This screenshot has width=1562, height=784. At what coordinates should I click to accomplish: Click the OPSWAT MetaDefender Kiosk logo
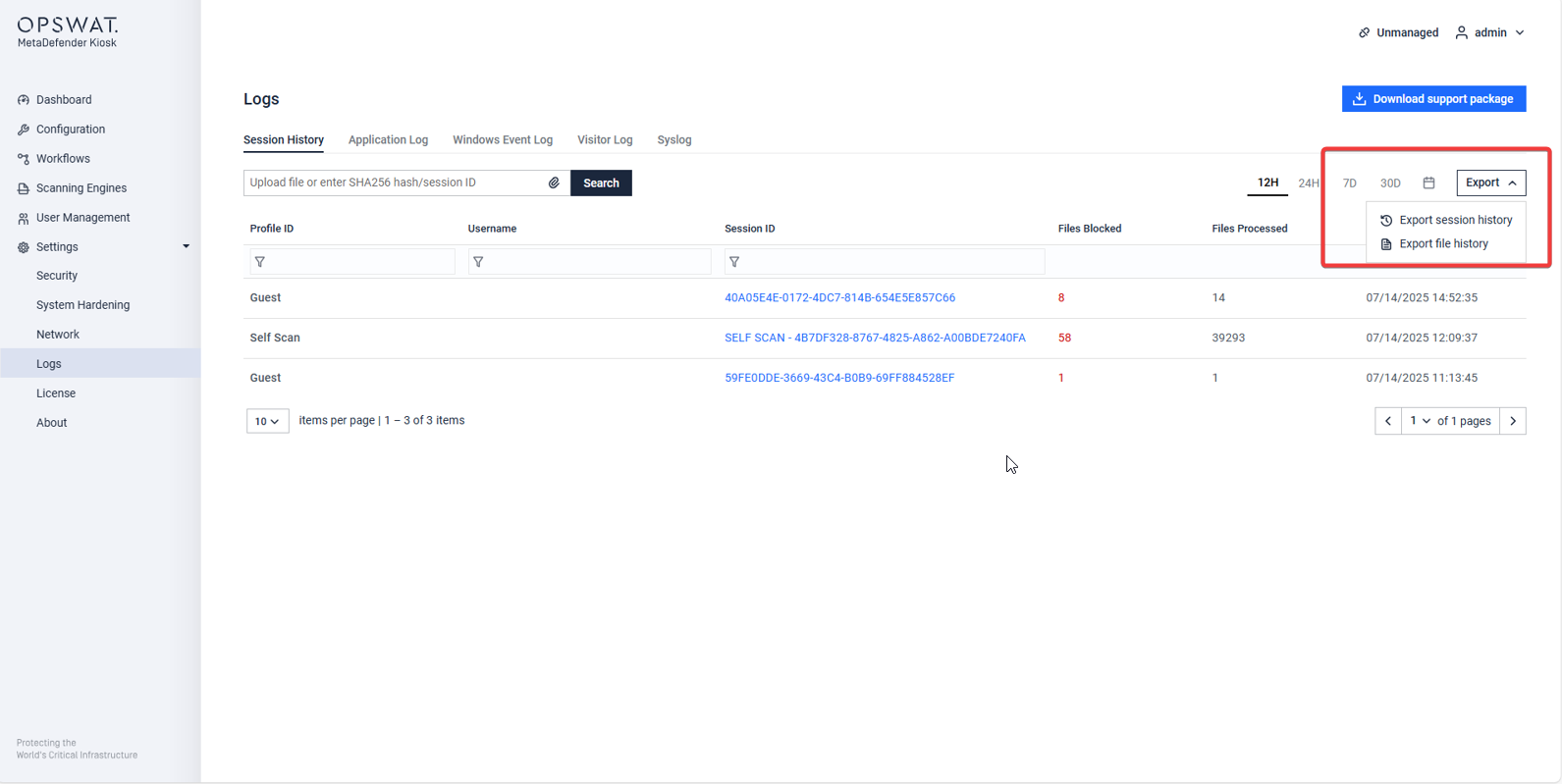click(x=68, y=32)
